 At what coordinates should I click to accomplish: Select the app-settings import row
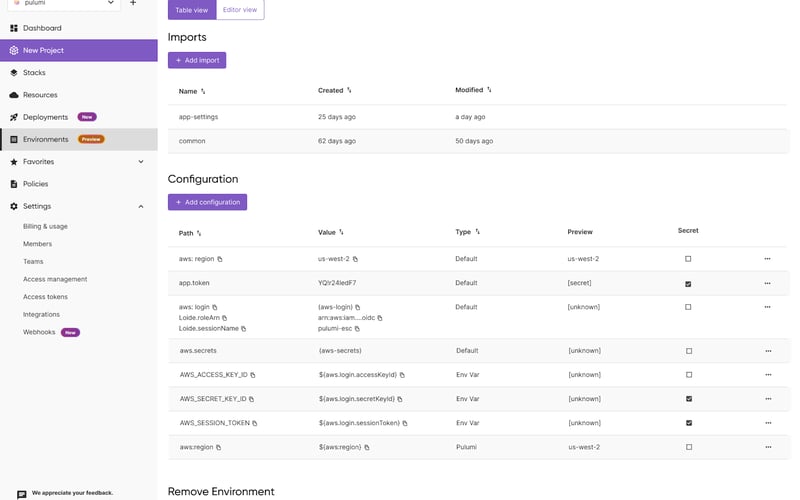pos(477,117)
